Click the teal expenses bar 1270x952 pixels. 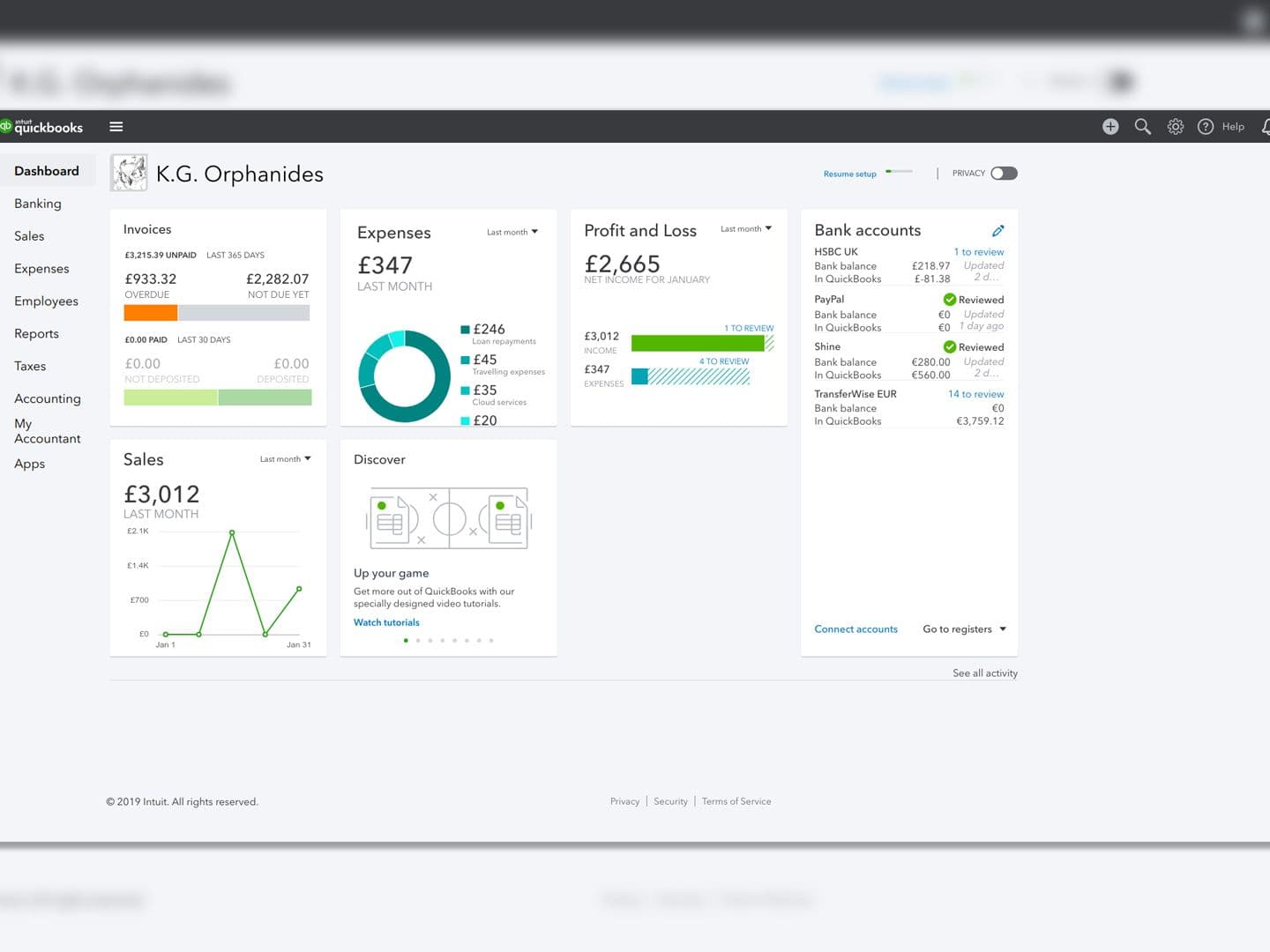coord(639,376)
